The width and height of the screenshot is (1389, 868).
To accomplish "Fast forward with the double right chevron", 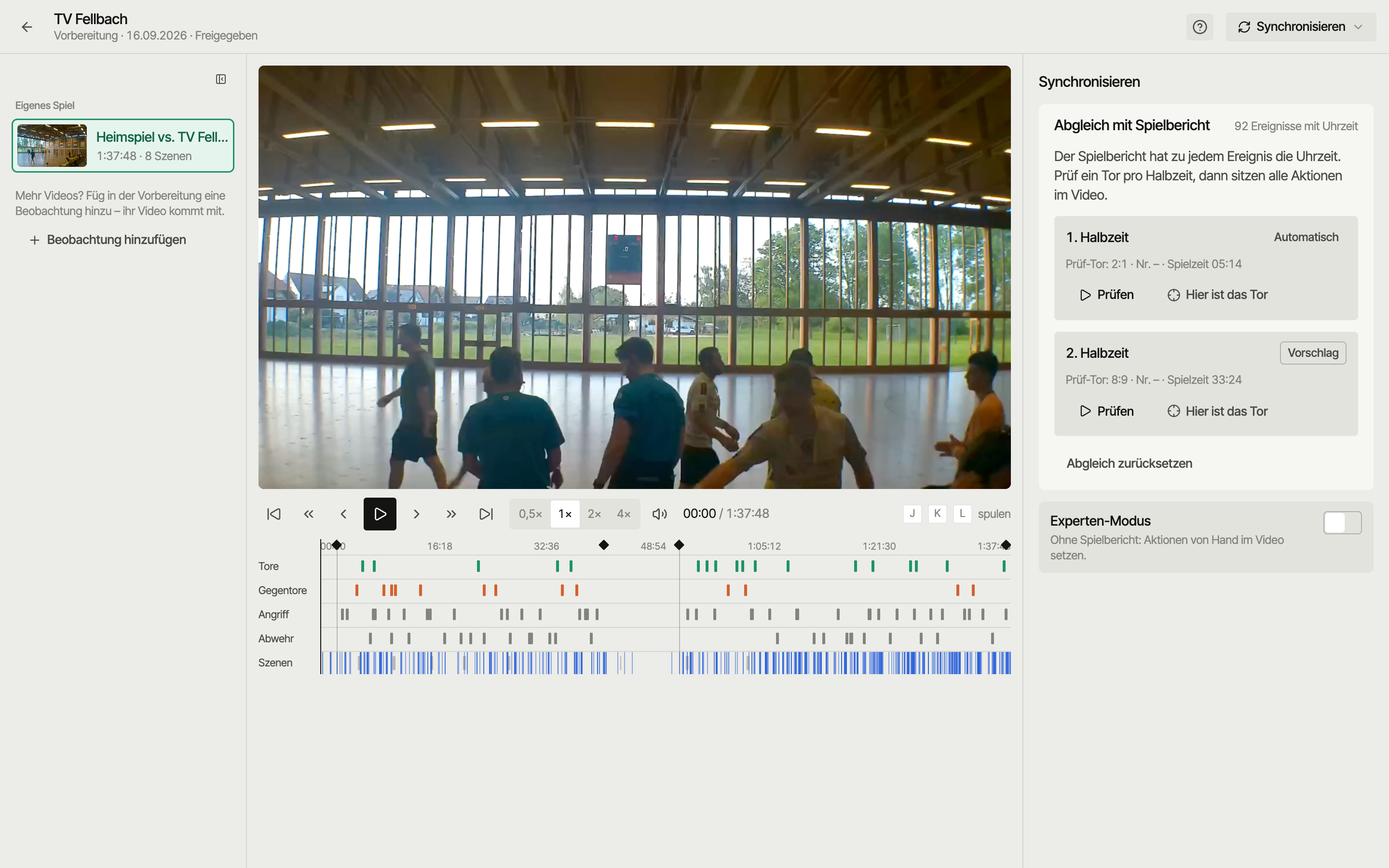I will click(x=451, y=514).
